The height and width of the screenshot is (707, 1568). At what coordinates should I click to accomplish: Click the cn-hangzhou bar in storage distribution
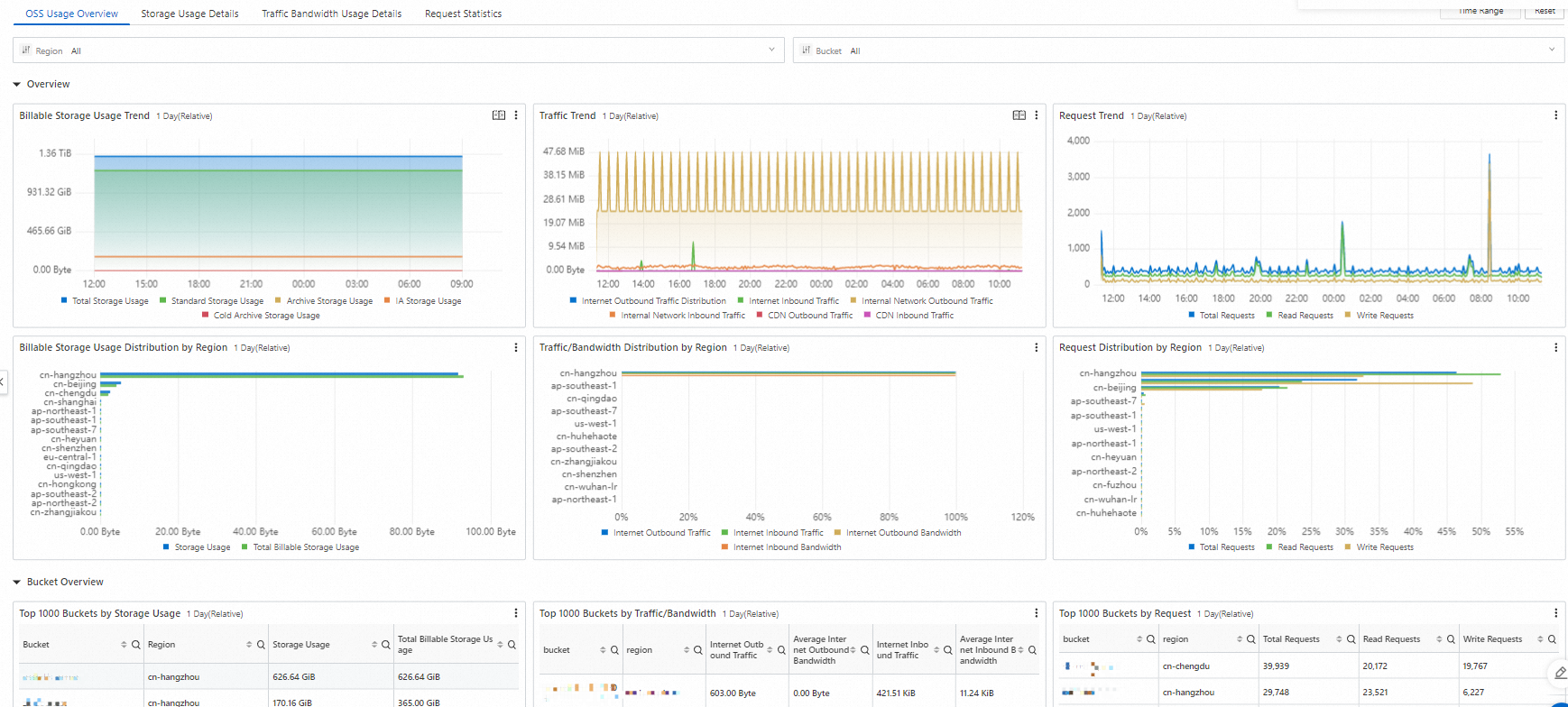pos(281,375)
